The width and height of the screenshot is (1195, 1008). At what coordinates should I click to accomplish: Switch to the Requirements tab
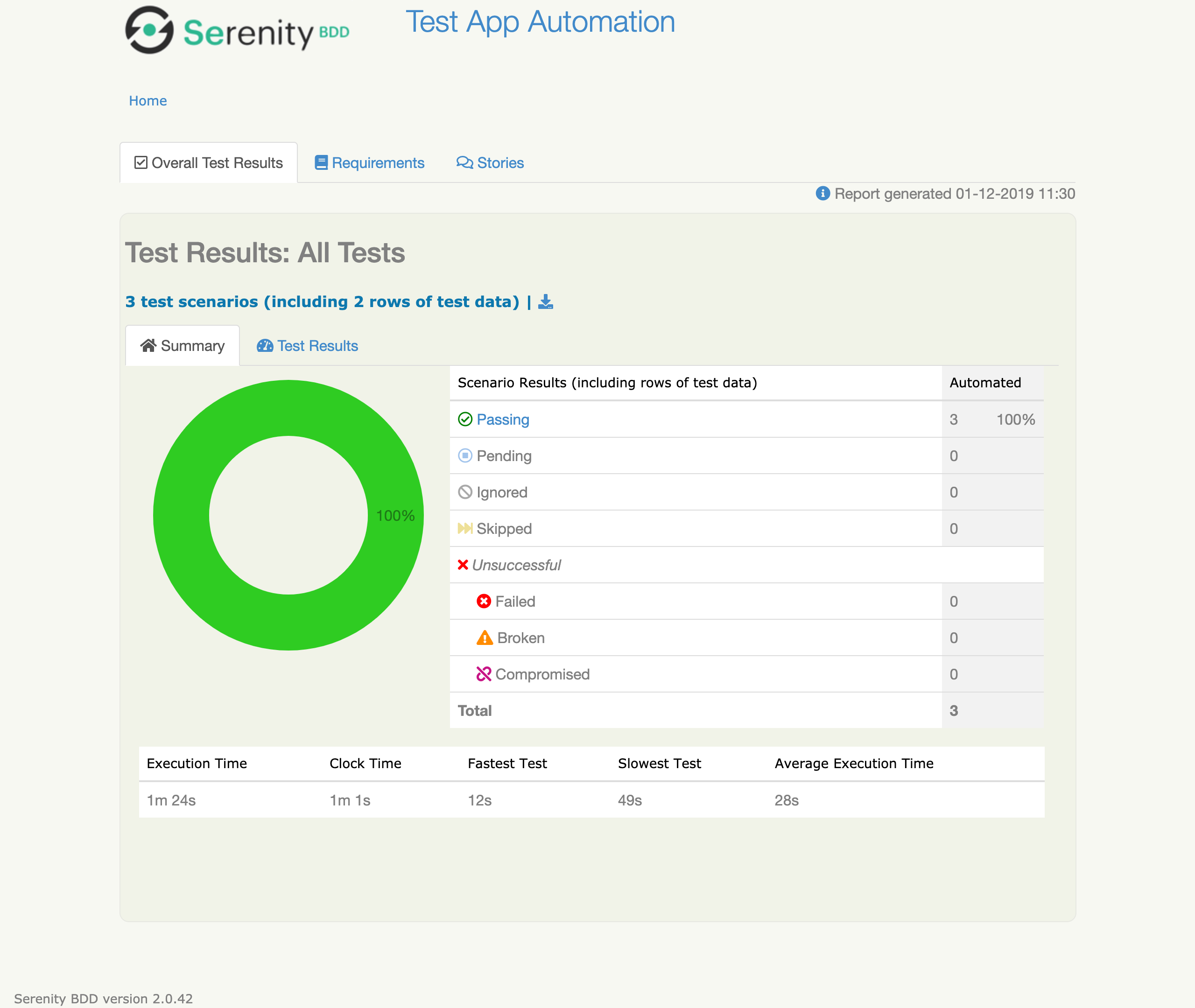(x=370, y=163)
